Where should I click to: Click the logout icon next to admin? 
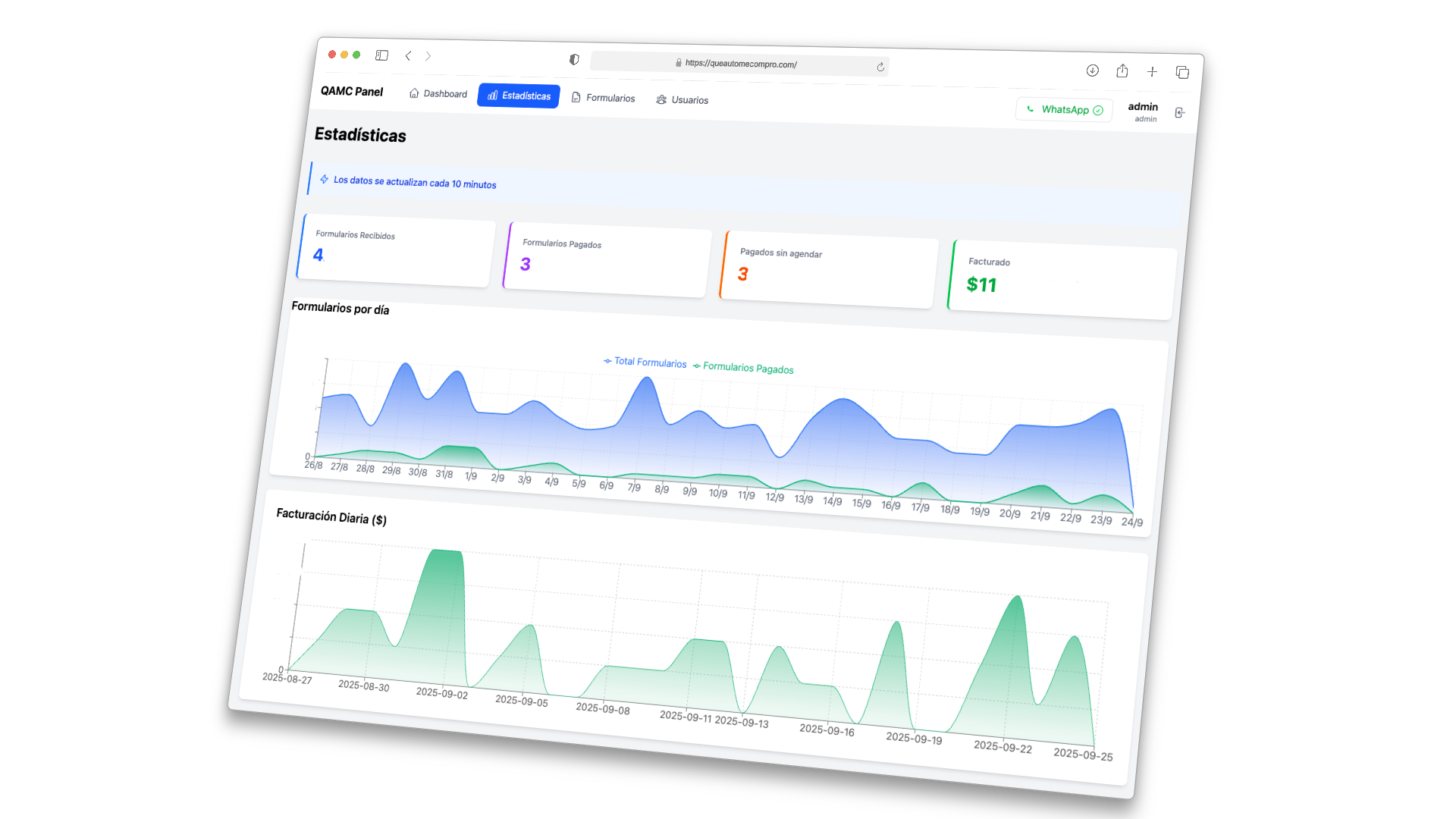click(x=1179, y=113)
